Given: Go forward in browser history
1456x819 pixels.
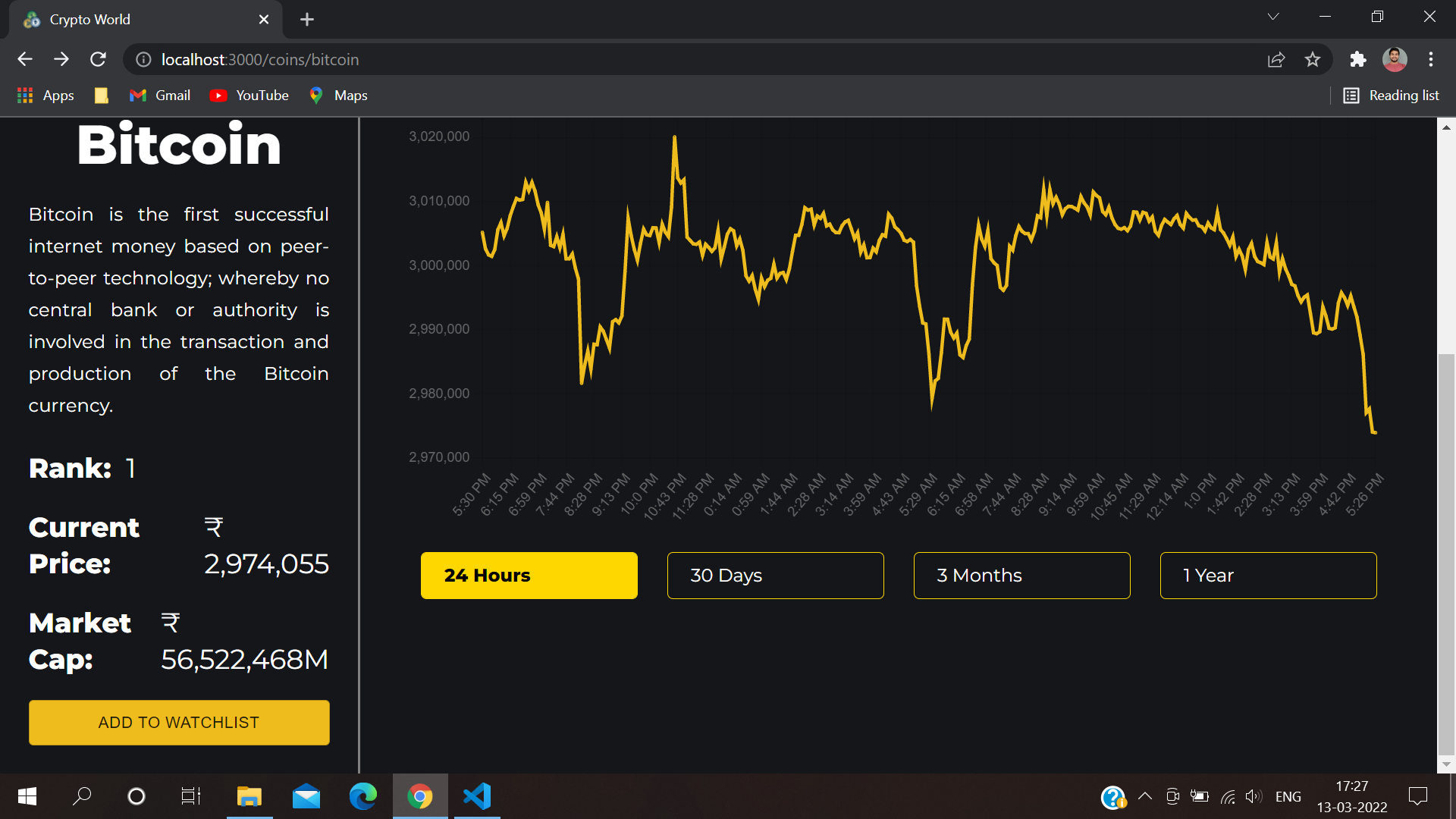Looking at the screenshot, I should coord(61,59).
